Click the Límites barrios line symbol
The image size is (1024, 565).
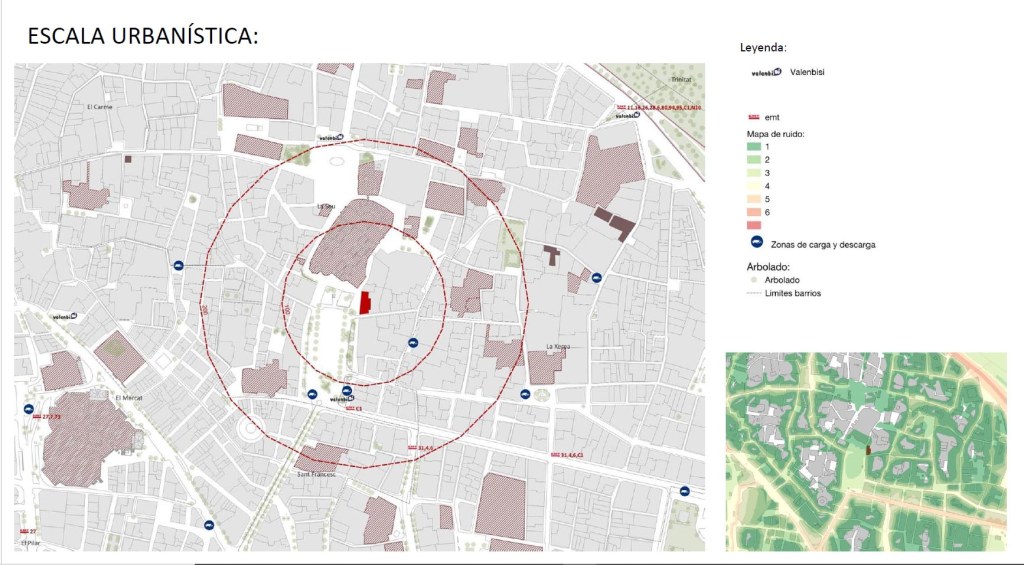[754, 294]
